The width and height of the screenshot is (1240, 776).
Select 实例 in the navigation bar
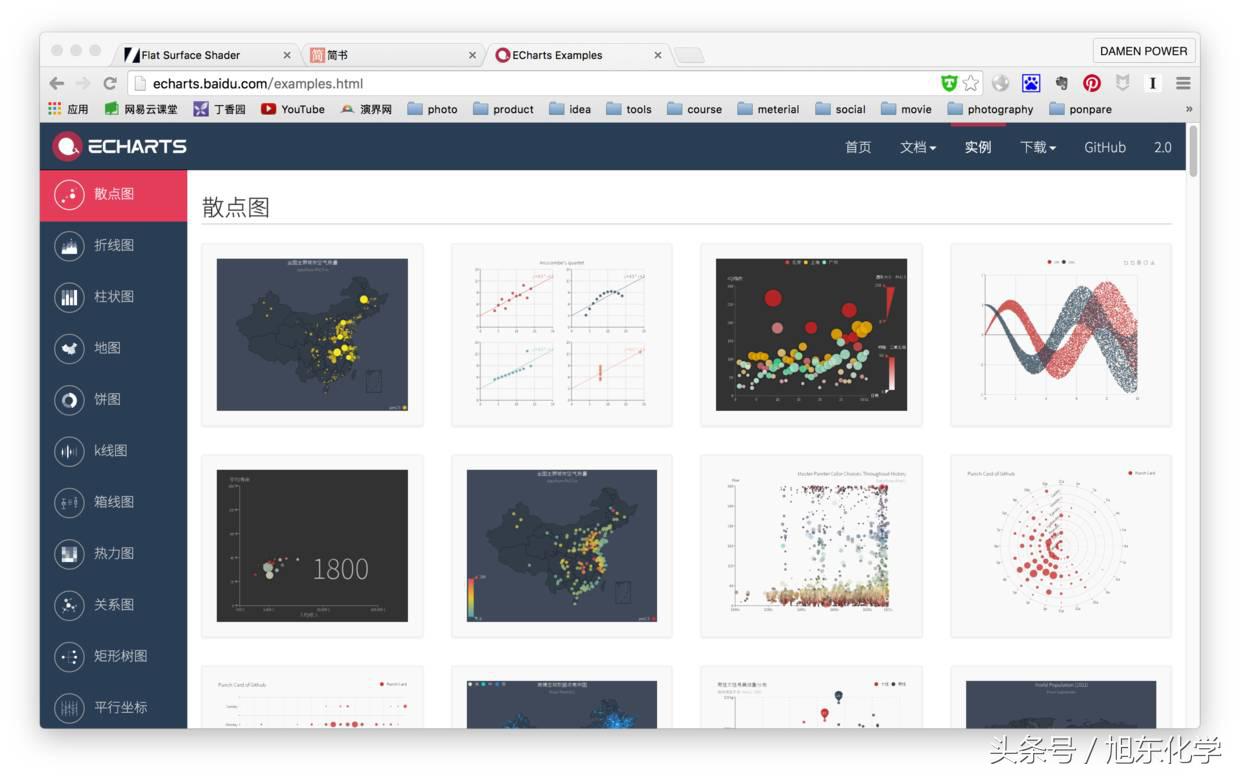point(978,147)
